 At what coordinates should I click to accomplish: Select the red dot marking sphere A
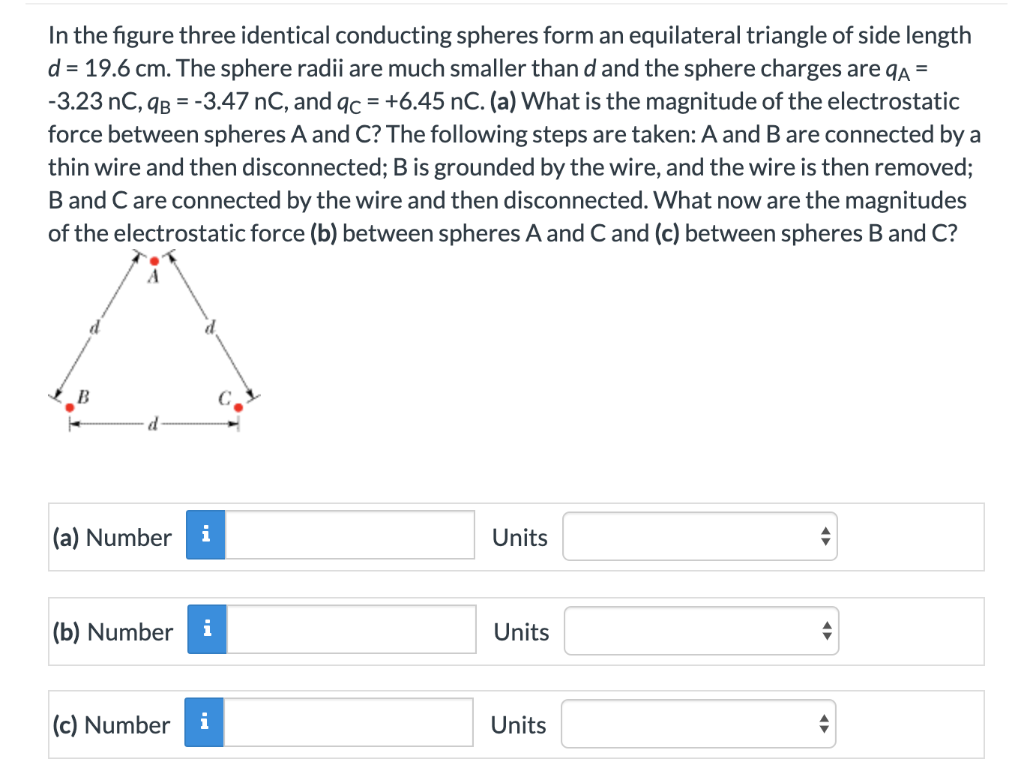coord(155,259)
